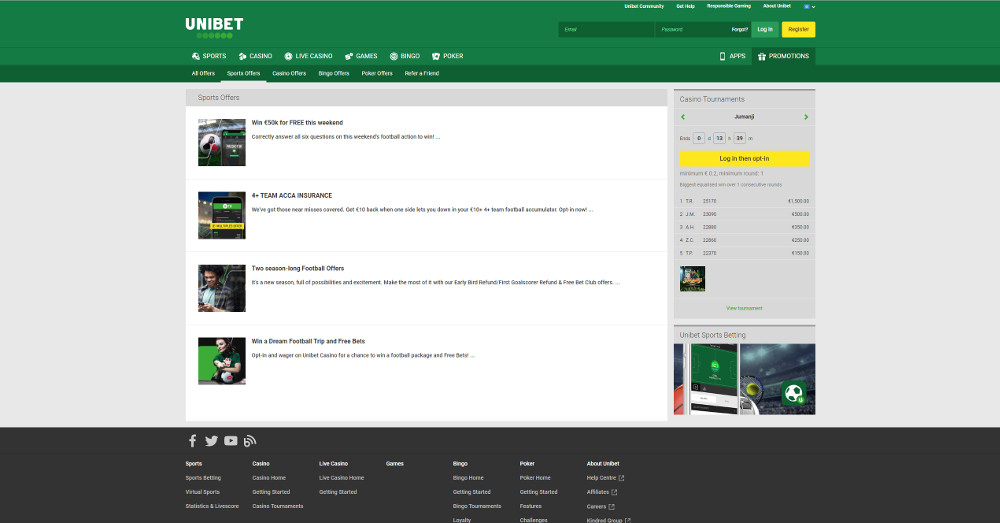The width and height of the screenshot is (1000, 523).
Task: Open the Poker section
Action: click(x=448, y=56)
